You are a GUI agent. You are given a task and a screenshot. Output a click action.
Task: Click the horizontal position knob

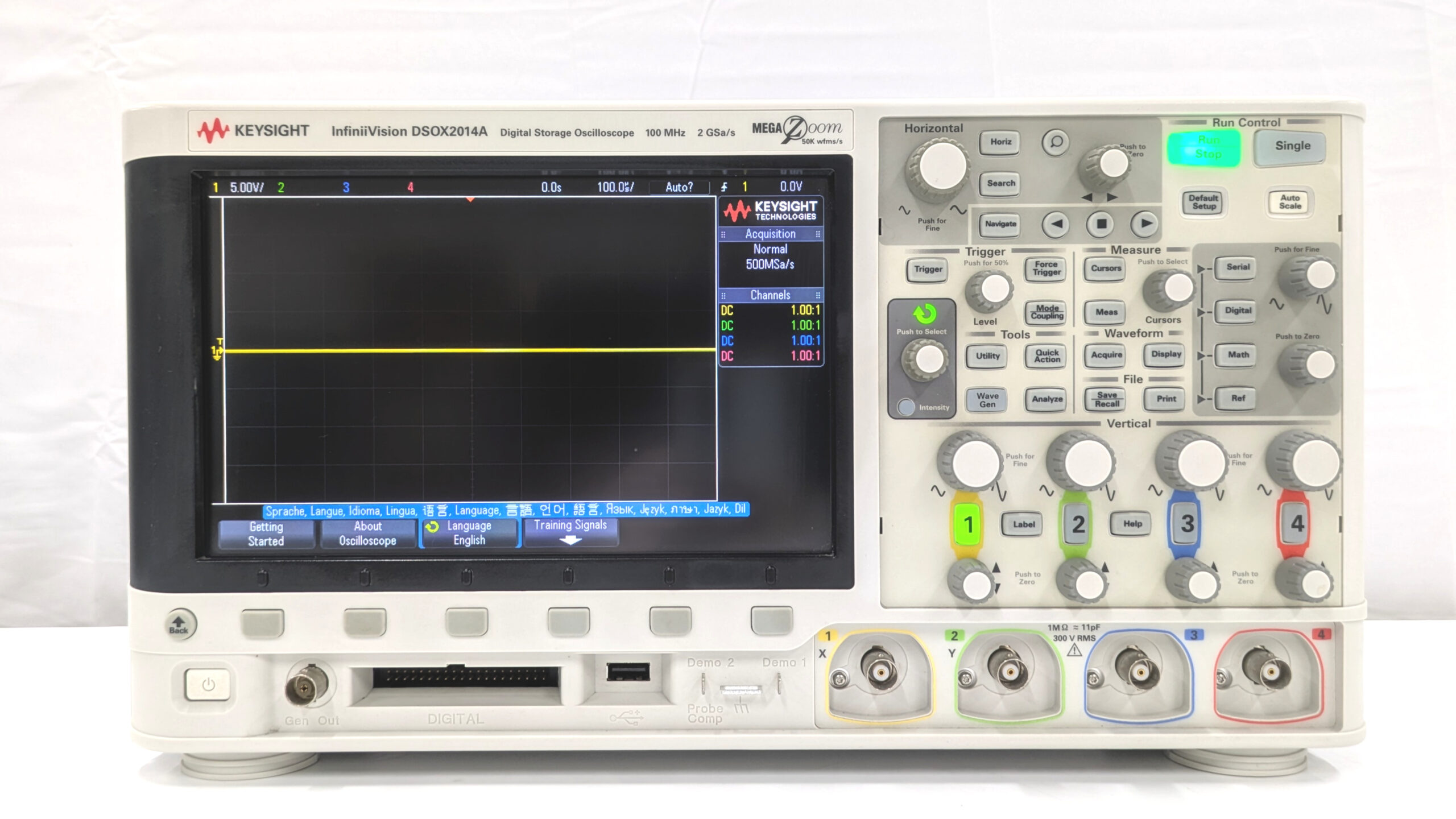coord(1106,167)
